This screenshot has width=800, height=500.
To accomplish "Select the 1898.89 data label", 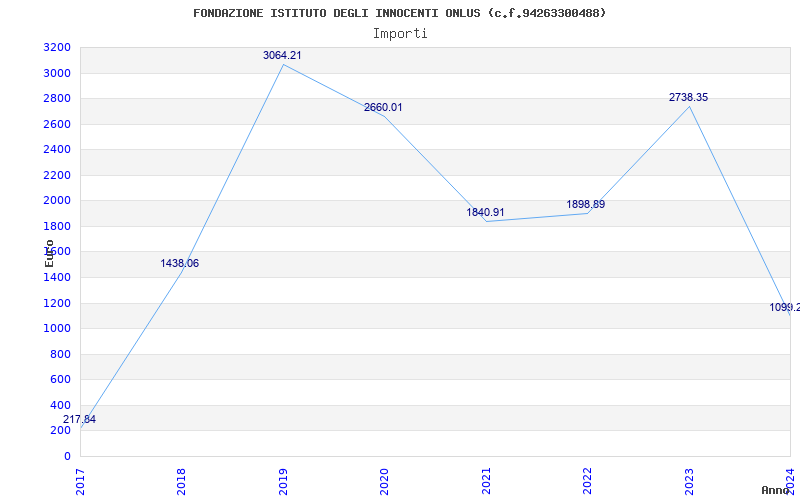I will click(x=586, y=204).
